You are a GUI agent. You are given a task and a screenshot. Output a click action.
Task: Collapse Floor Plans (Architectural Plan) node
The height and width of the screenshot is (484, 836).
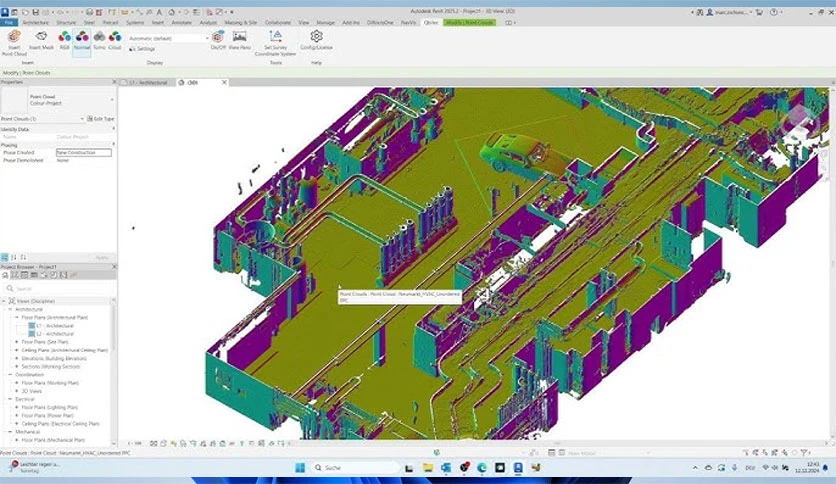pyautogui.click(x=17, y=317)
